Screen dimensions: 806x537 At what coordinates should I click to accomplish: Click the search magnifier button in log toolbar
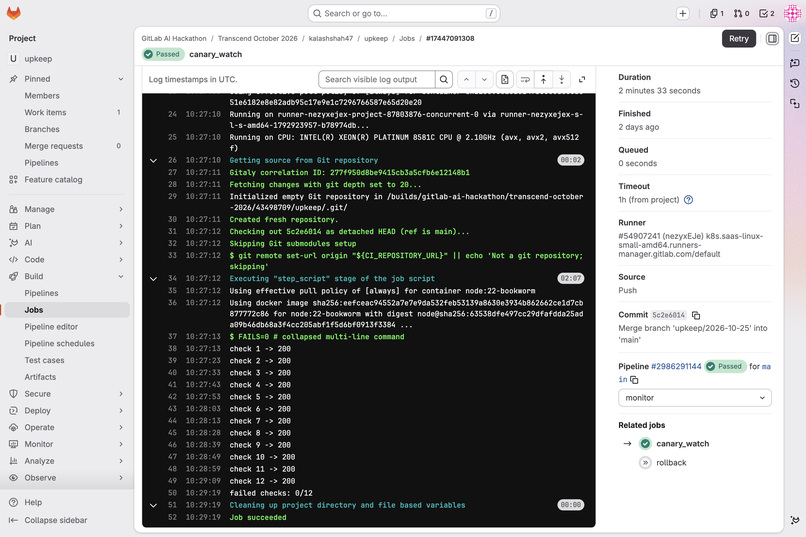[444, 80]
